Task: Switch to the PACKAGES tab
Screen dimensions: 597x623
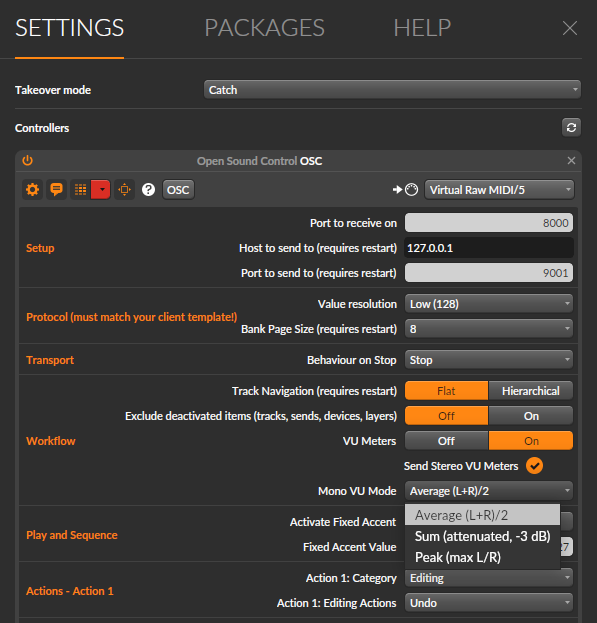Action: 265,28
